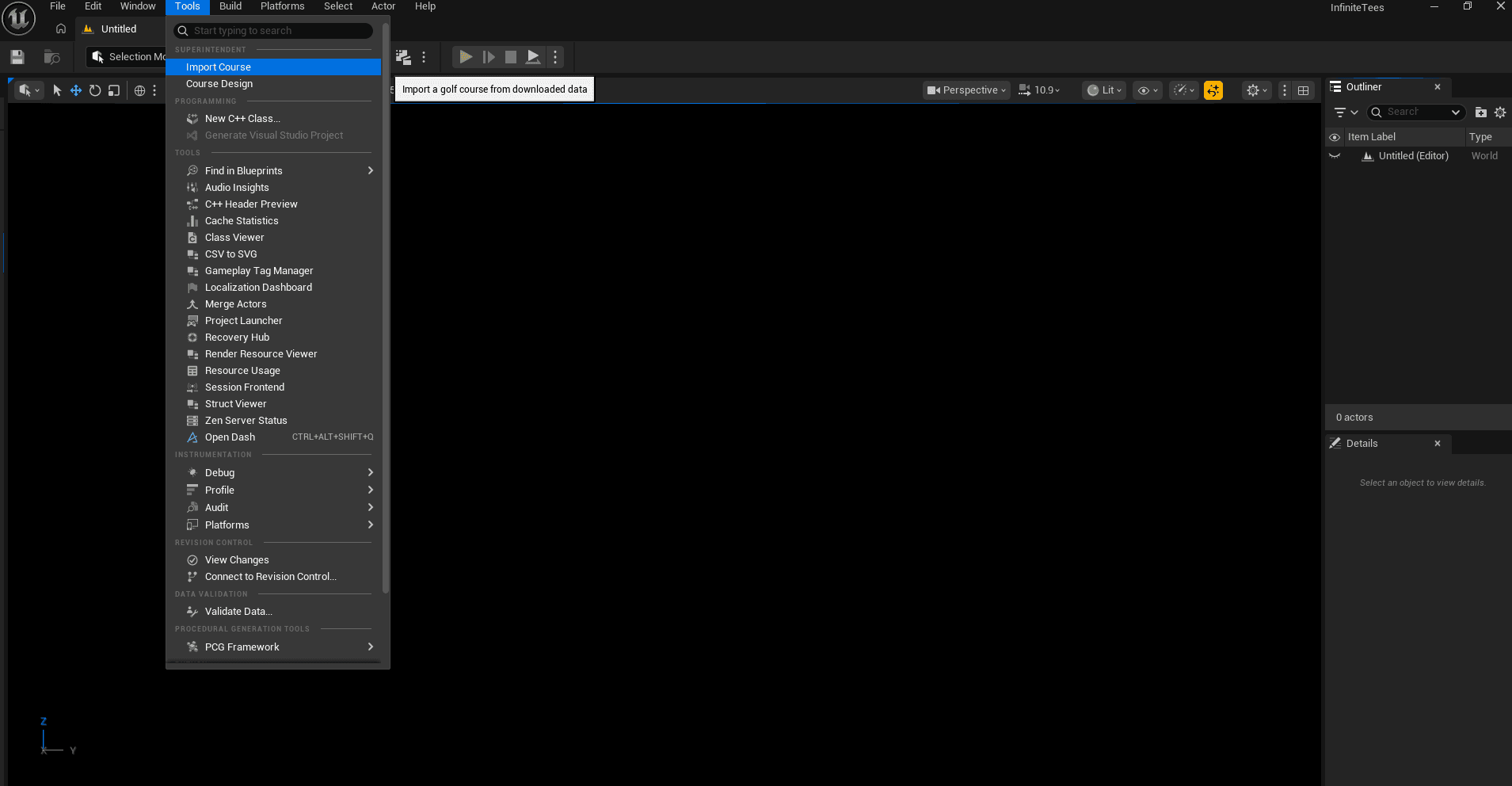Close the Details panel
The image size is (1512, 786).
pos(1437,443)
